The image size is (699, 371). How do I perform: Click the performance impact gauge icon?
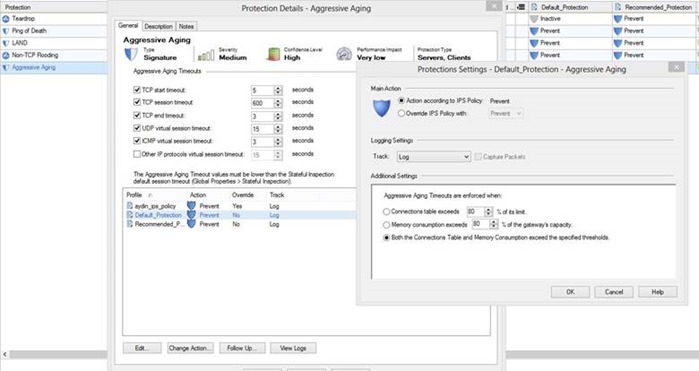coord(344,54)
